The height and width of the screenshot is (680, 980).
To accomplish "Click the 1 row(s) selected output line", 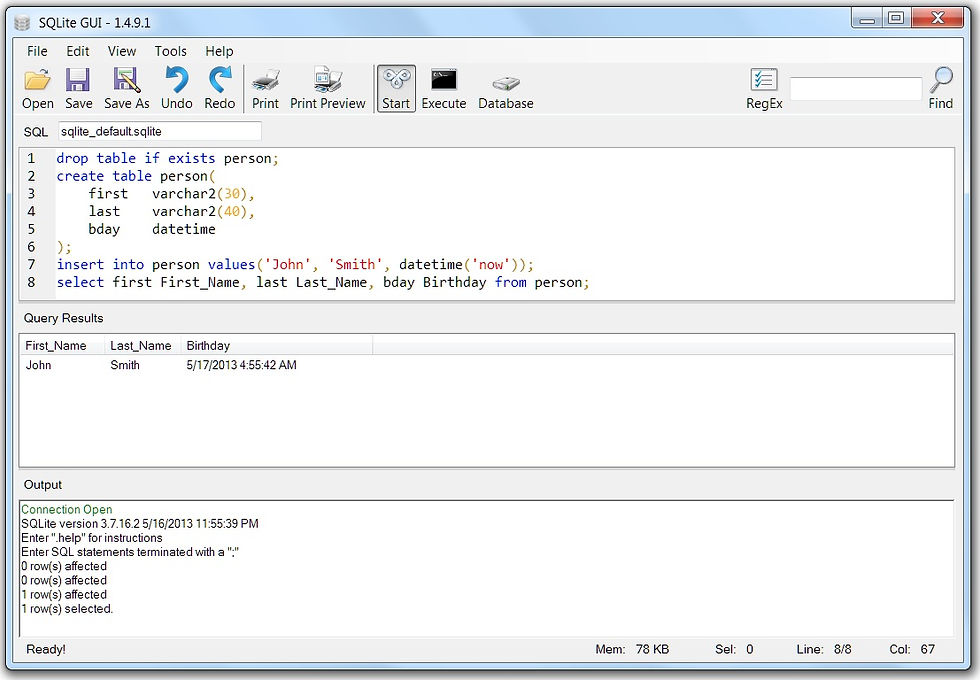I will point(67,609).
